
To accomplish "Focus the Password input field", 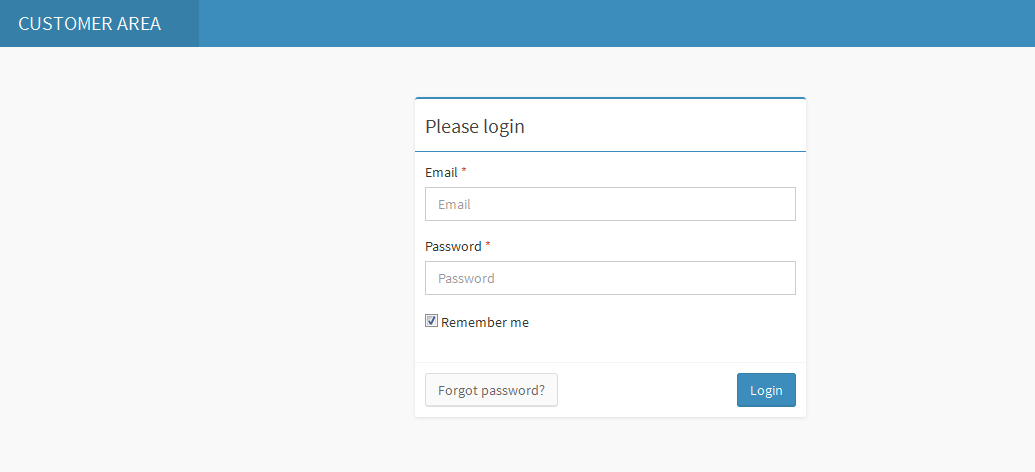I will pyautogui.click(x=610, y=278).
